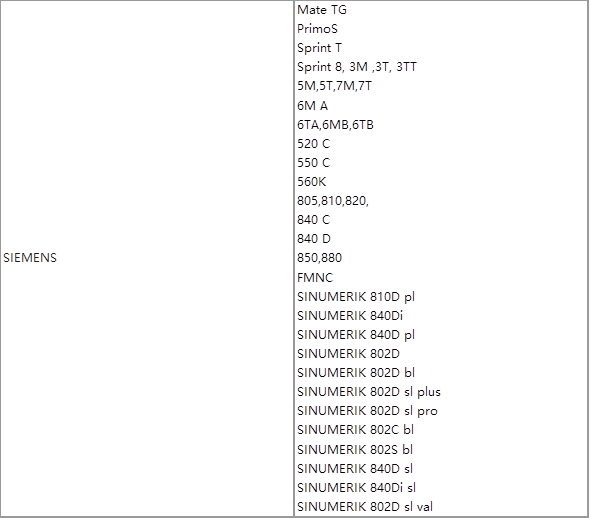
Task: Click the SINUMERIK 840Di line
Action: click(x=350, y=315)
